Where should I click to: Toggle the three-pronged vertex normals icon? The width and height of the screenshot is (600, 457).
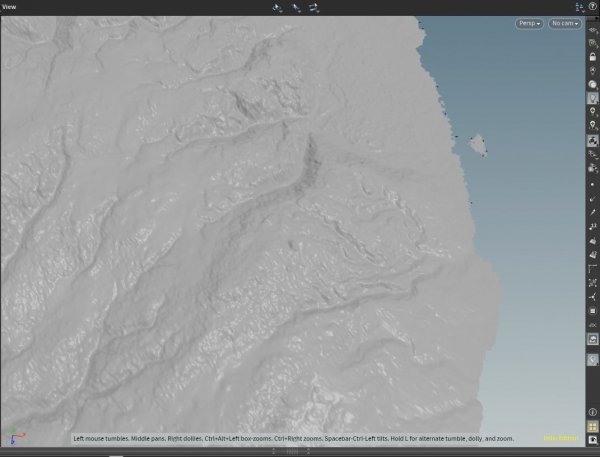coord(592,297)
